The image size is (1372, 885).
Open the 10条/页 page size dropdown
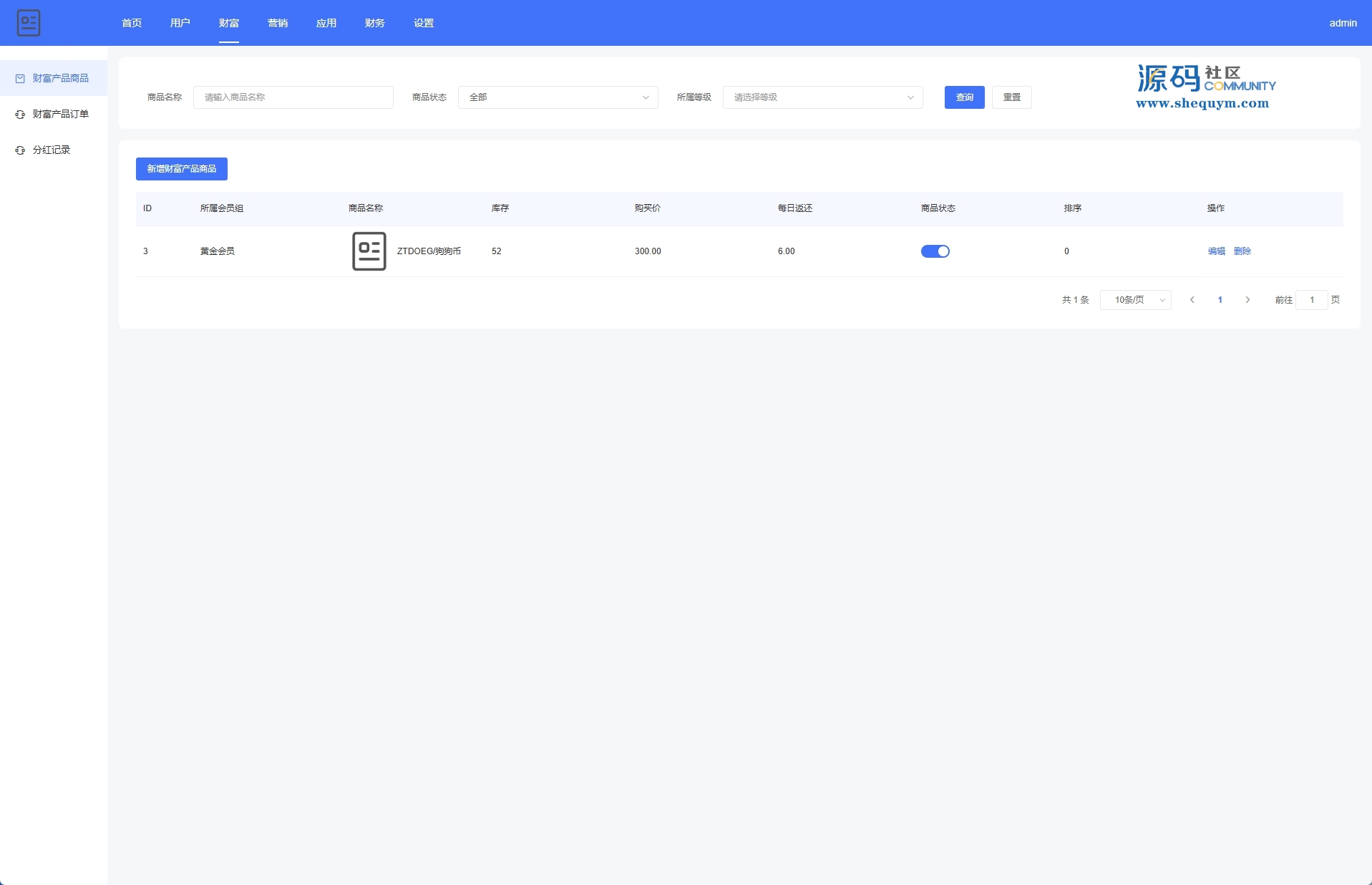click(1135, 300)
